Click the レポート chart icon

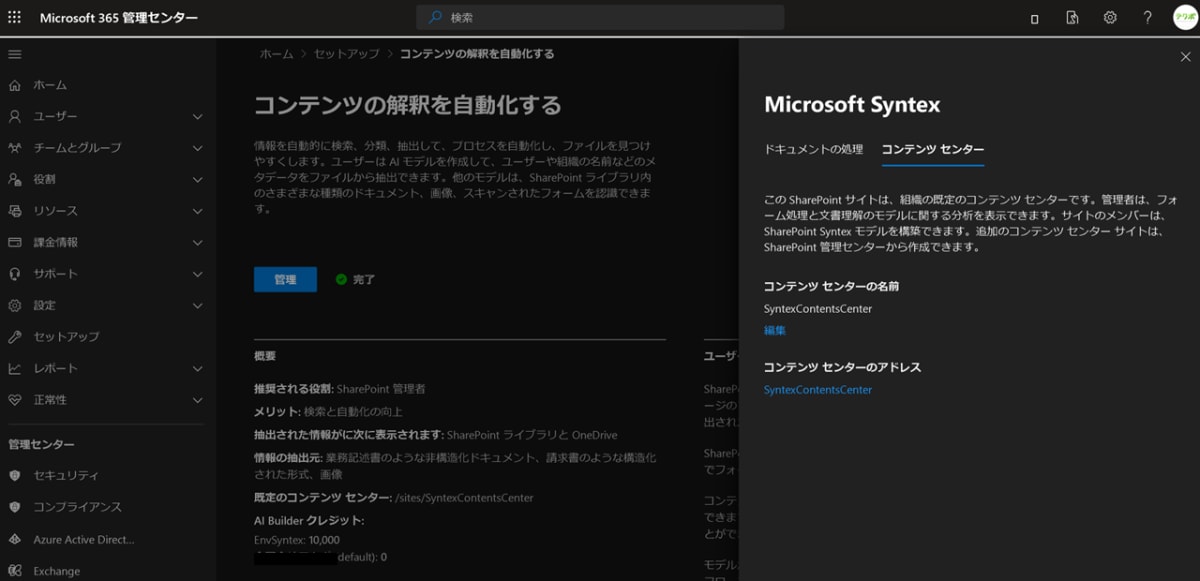click(14, 368)
